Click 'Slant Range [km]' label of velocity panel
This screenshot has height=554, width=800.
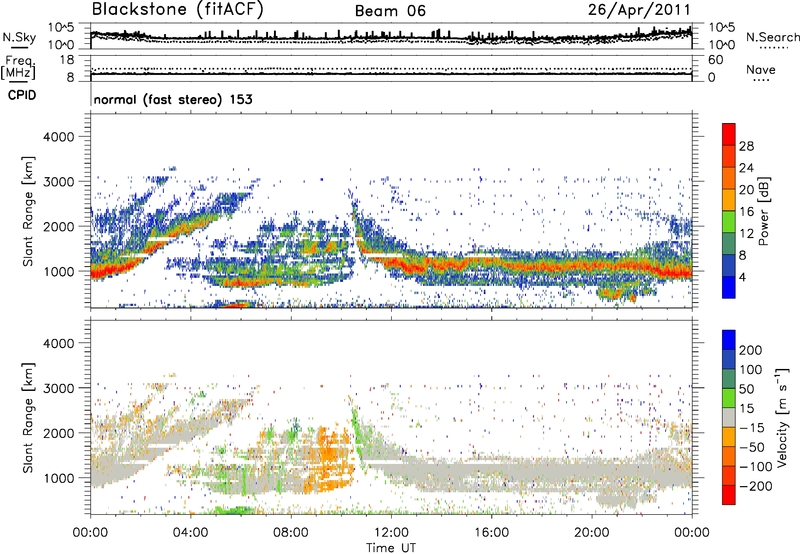28,418
